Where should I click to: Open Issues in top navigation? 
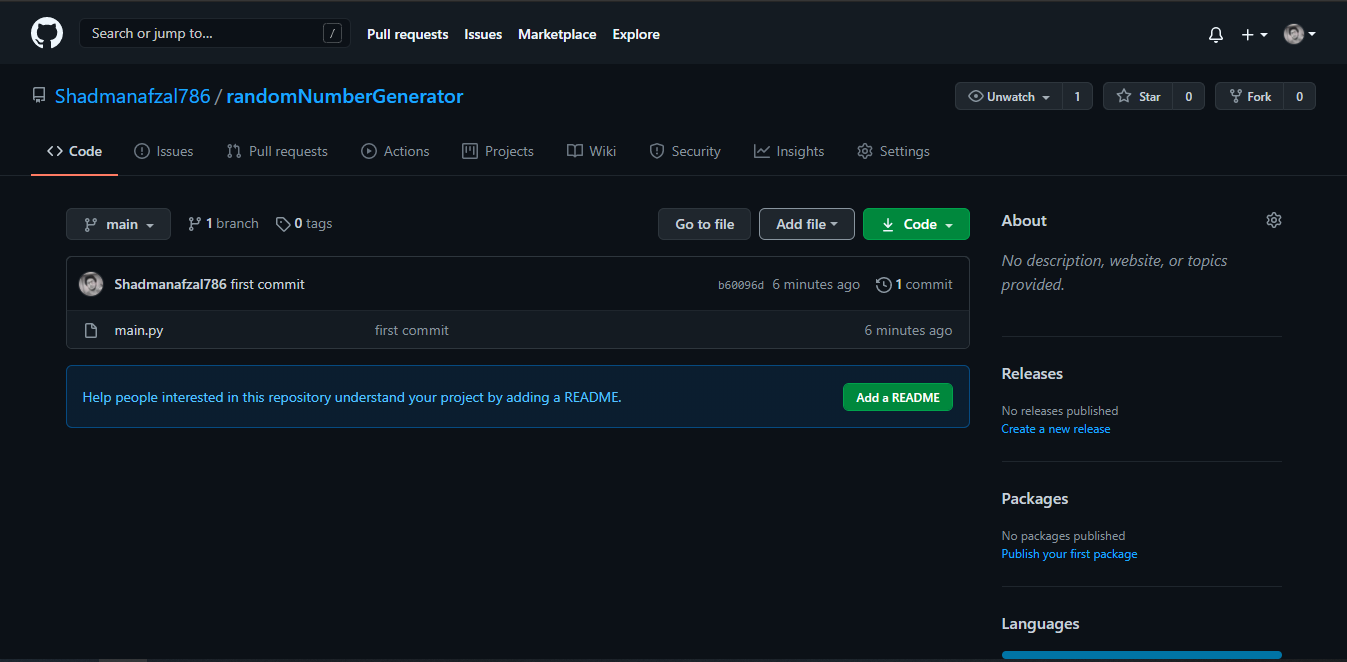click(483, 34)
